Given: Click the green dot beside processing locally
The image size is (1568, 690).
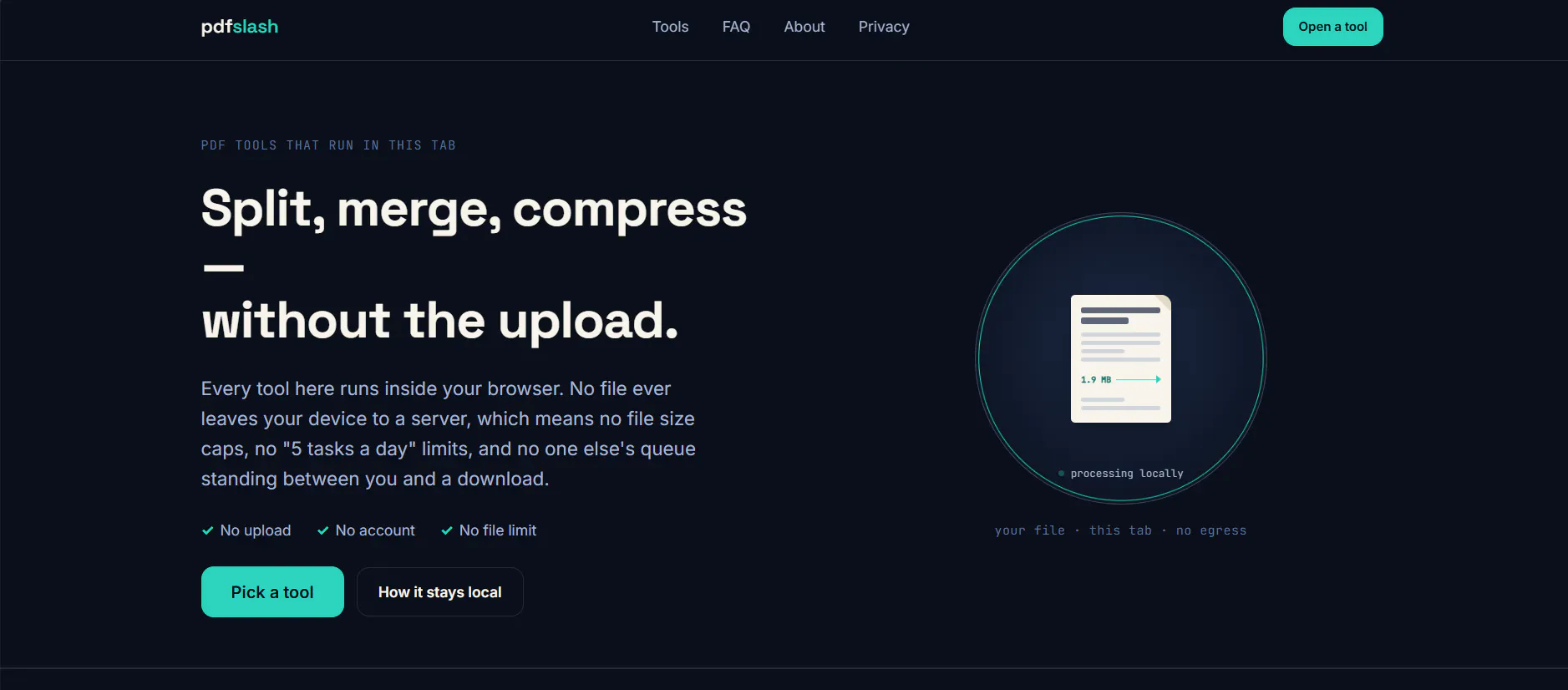Looking at the screenshot, I should pos(1061,474).
